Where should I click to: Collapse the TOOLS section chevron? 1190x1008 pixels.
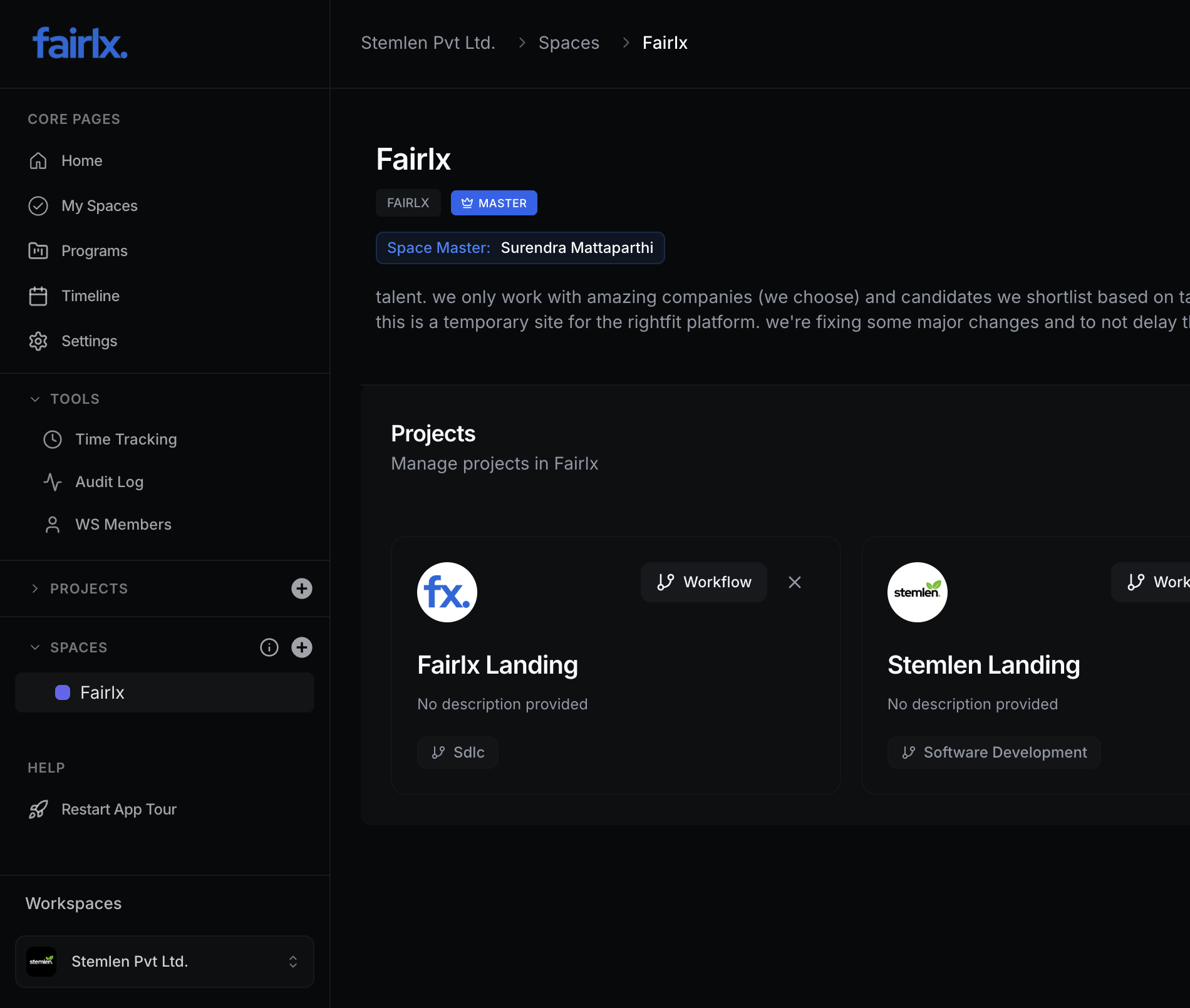tap(35, 399)
